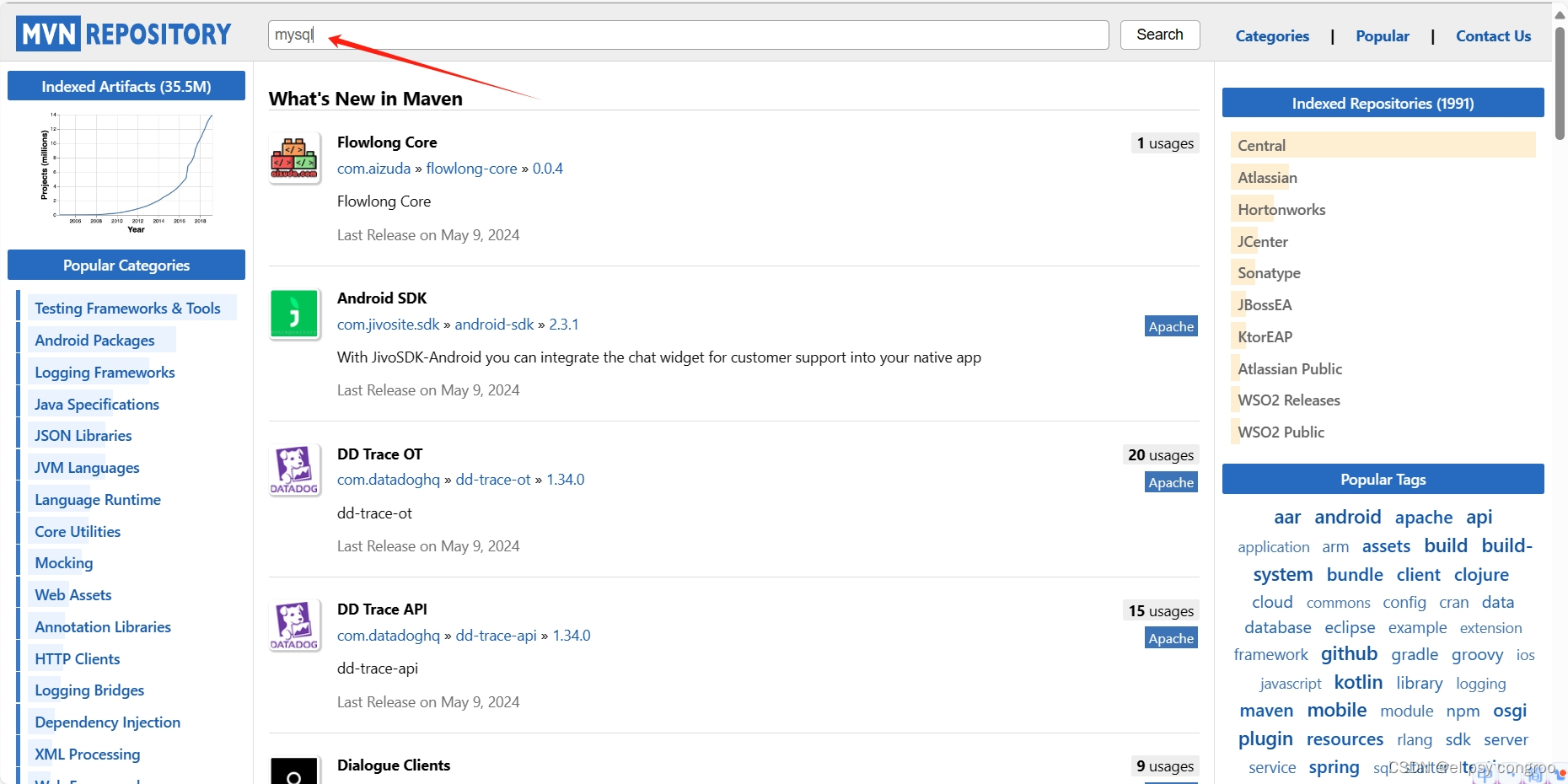Click the Dialogue Clients black icon
The width and height of the screenshot is (1568, 784).
294,770
